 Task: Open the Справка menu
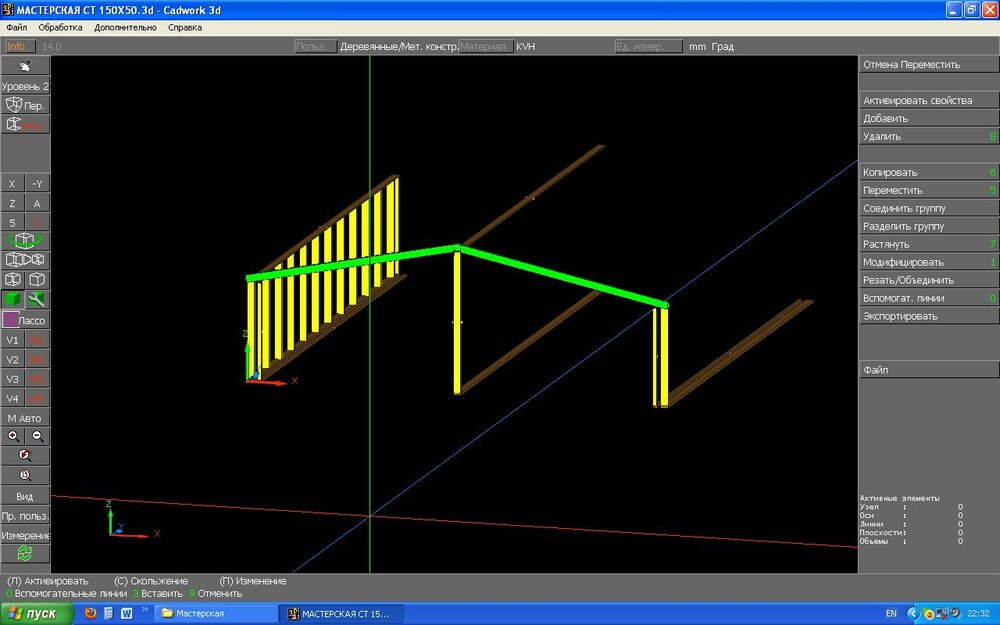tap(184, 27)
